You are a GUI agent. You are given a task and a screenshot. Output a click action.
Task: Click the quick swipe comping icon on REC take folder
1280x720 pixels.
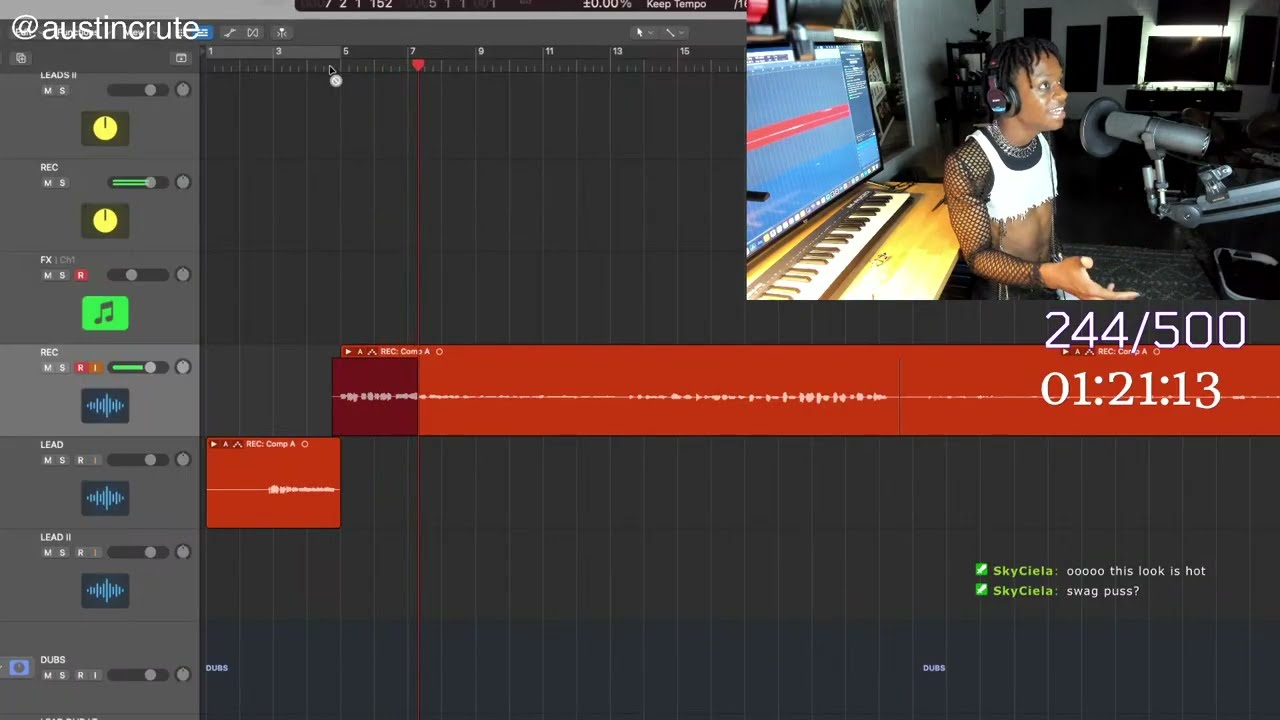pyautogui.click(x=371, y=352)
